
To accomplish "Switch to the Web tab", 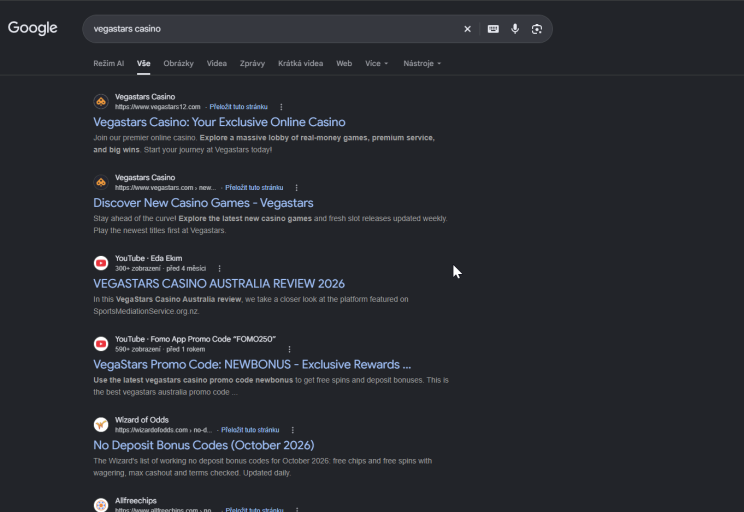I will 344,63.
